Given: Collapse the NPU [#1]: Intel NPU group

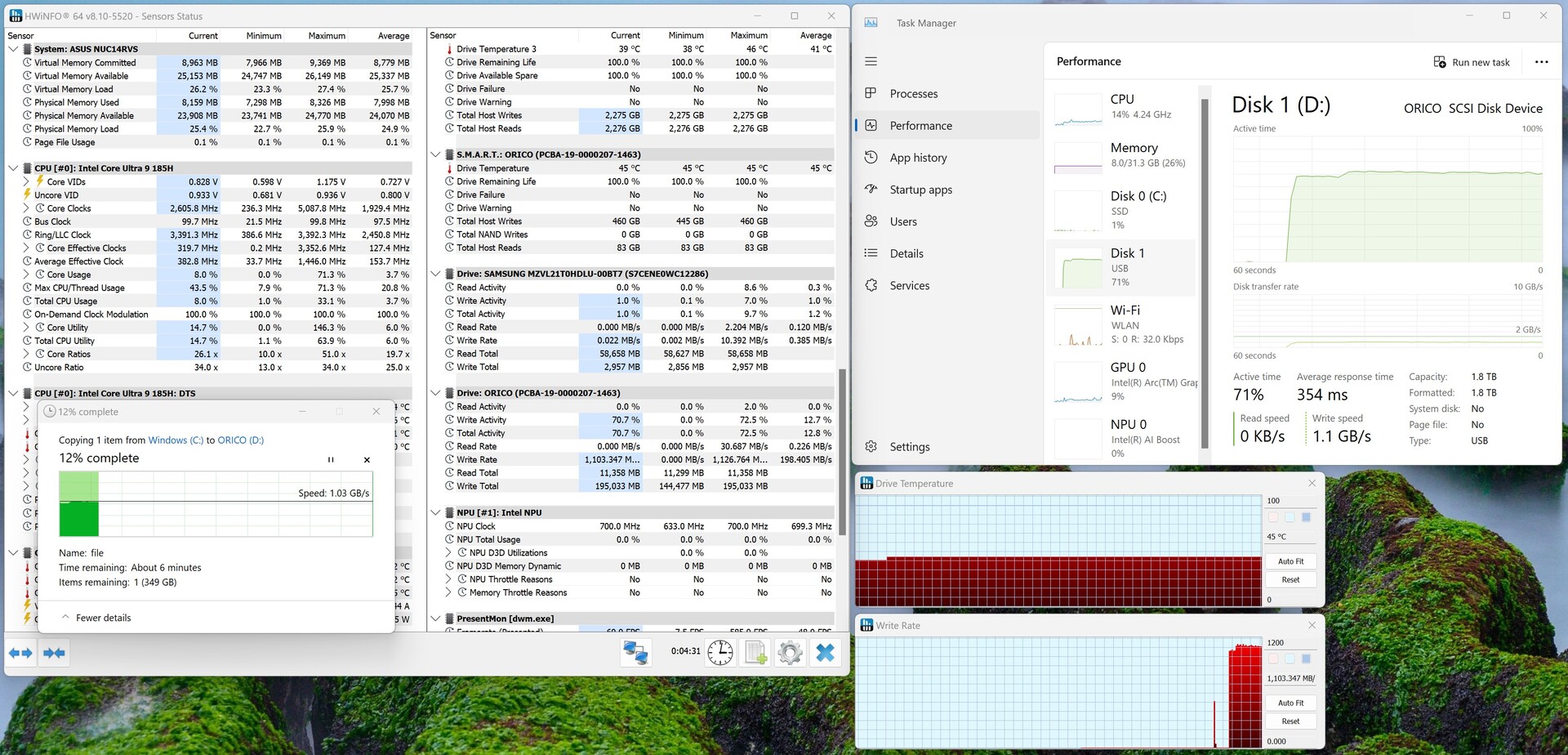Looking at the screenshot, I should [x=436, y=513].
